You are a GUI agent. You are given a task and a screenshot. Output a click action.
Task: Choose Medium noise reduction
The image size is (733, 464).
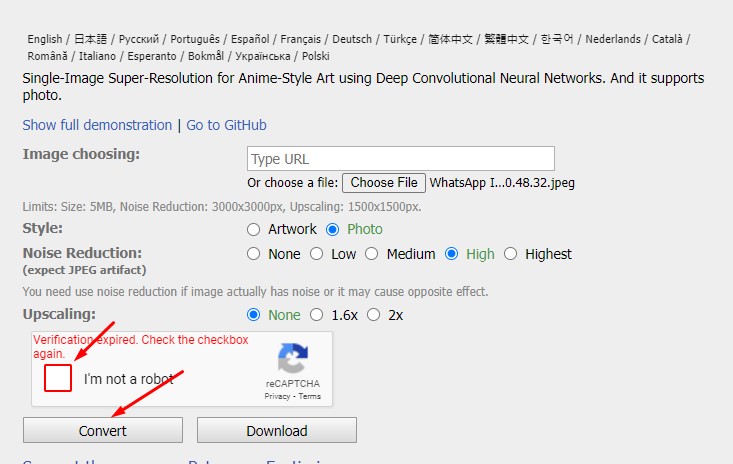tap(372, 254)
